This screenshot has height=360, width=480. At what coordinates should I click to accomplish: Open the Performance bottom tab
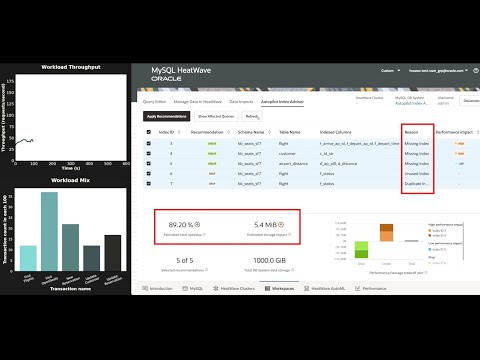(x=371, y=288)
